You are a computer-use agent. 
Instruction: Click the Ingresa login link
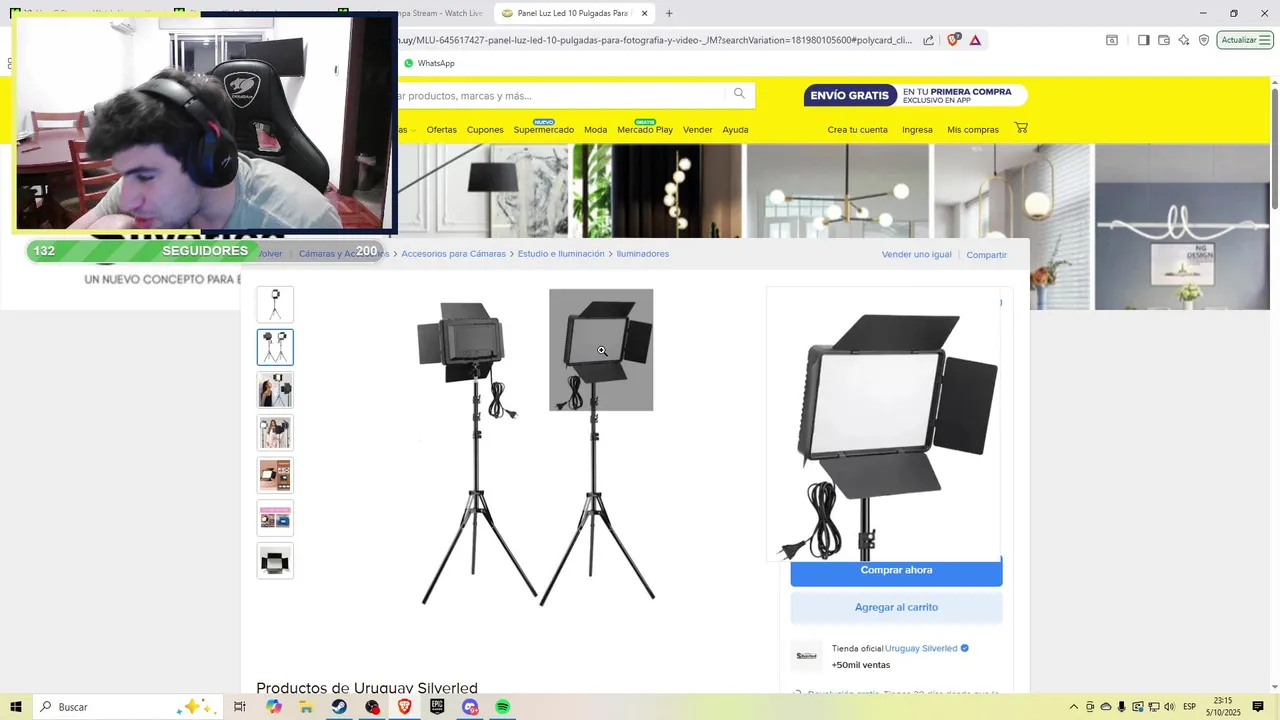click(917, 130)
